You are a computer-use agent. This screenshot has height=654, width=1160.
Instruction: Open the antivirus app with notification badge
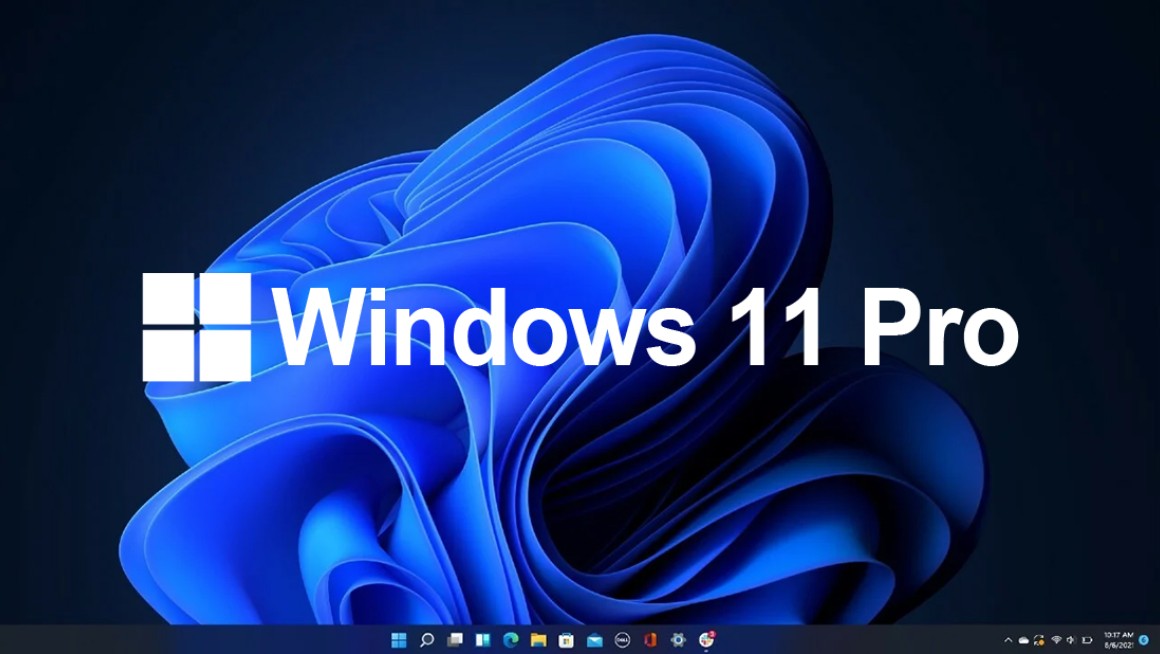(x=705, y=638)
